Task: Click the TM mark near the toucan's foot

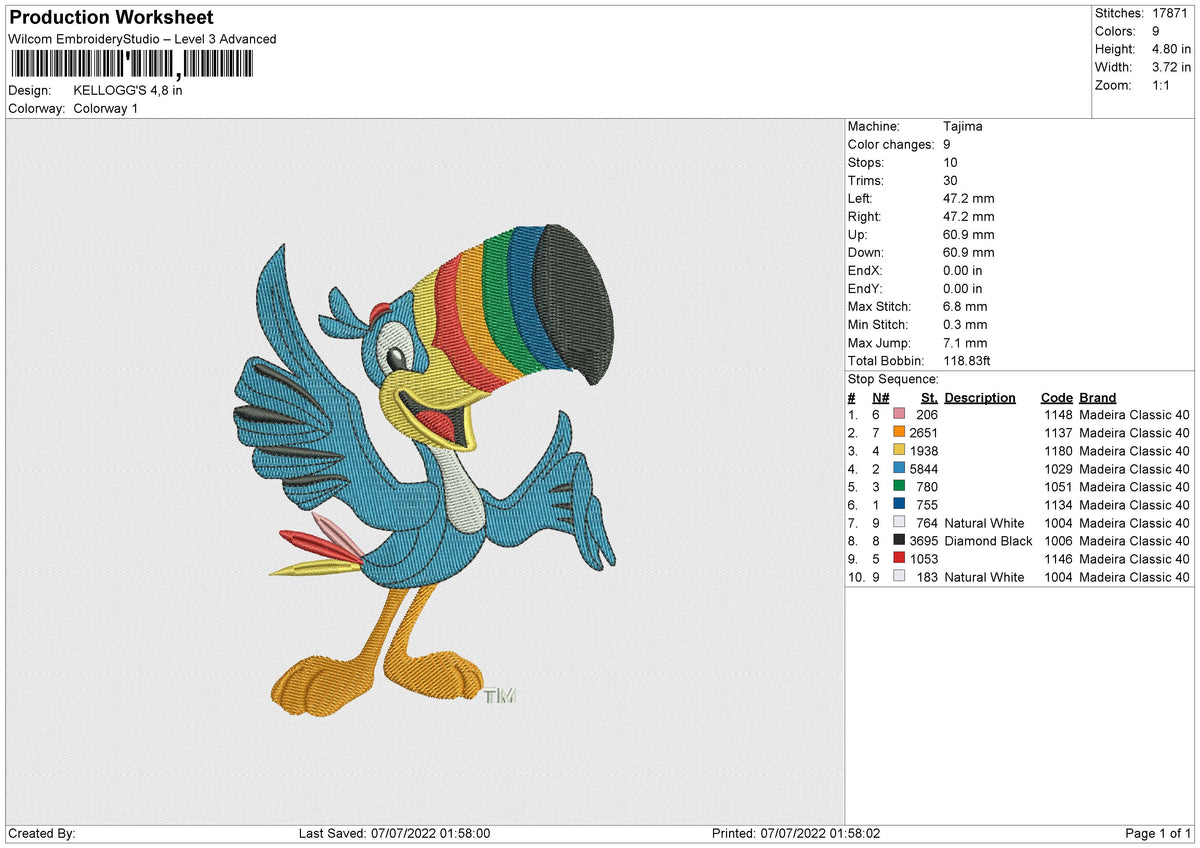Action: tap(499, 696)
